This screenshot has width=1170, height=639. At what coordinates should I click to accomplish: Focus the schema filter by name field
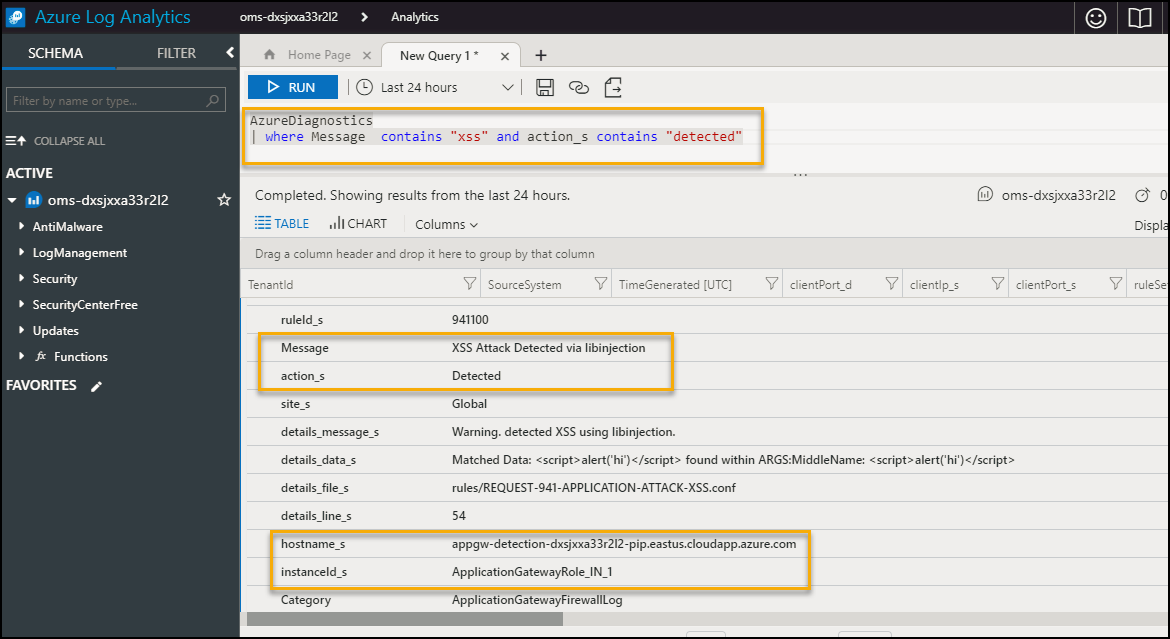click(116, 100)
